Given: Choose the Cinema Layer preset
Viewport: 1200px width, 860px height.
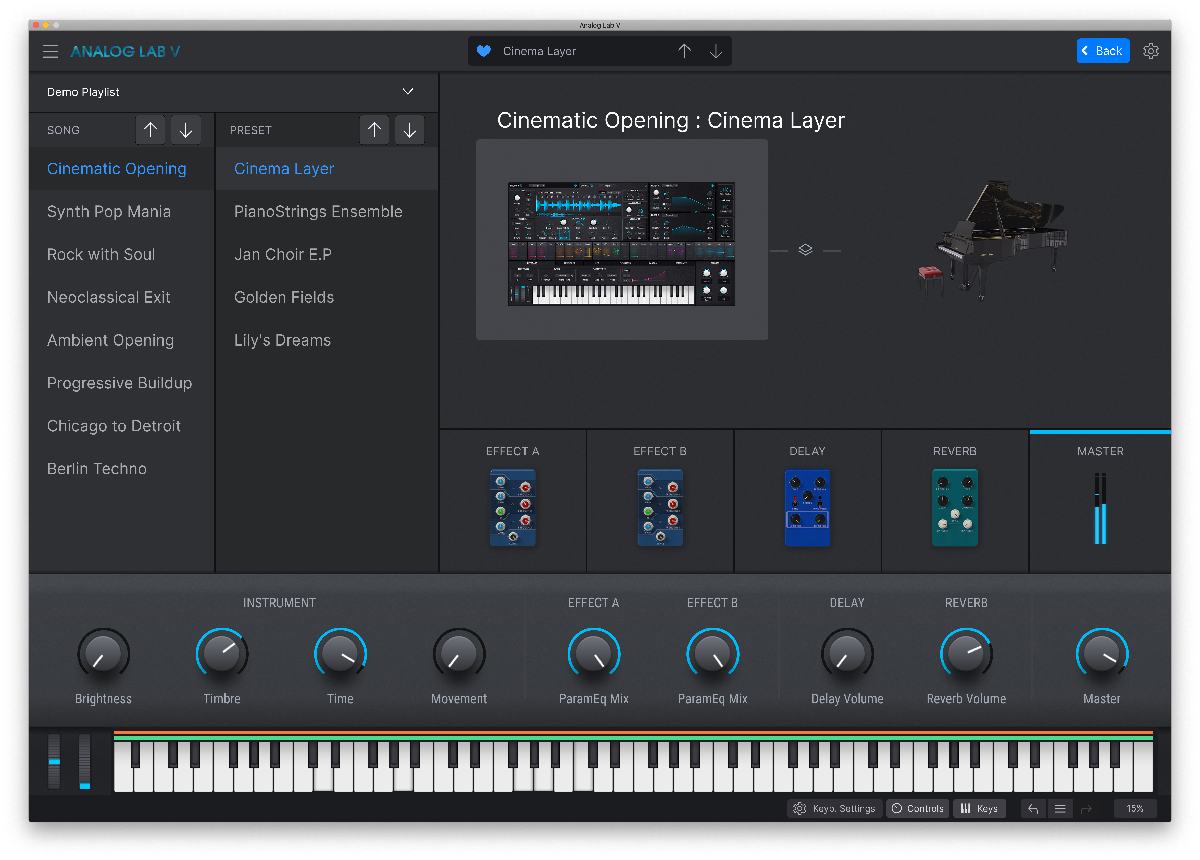Looking at the screenshot, I should (327, 169).
